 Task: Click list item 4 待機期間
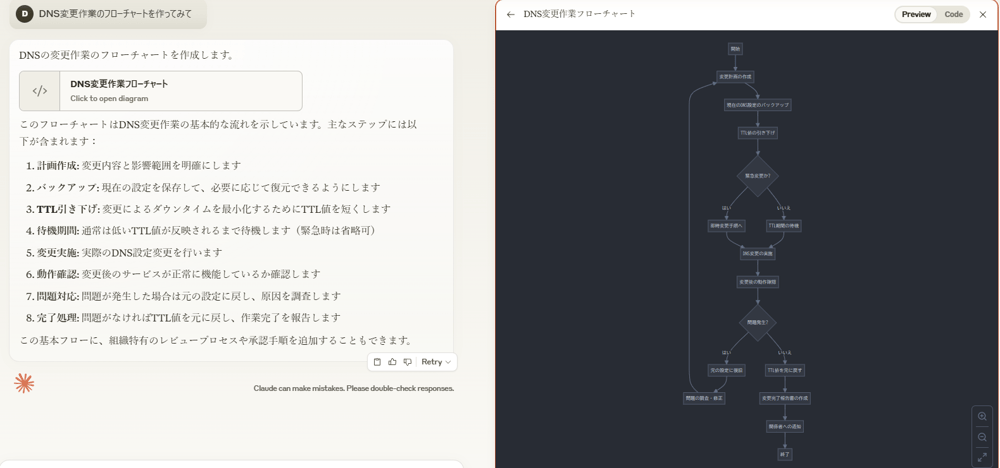(x=202, y=230)
